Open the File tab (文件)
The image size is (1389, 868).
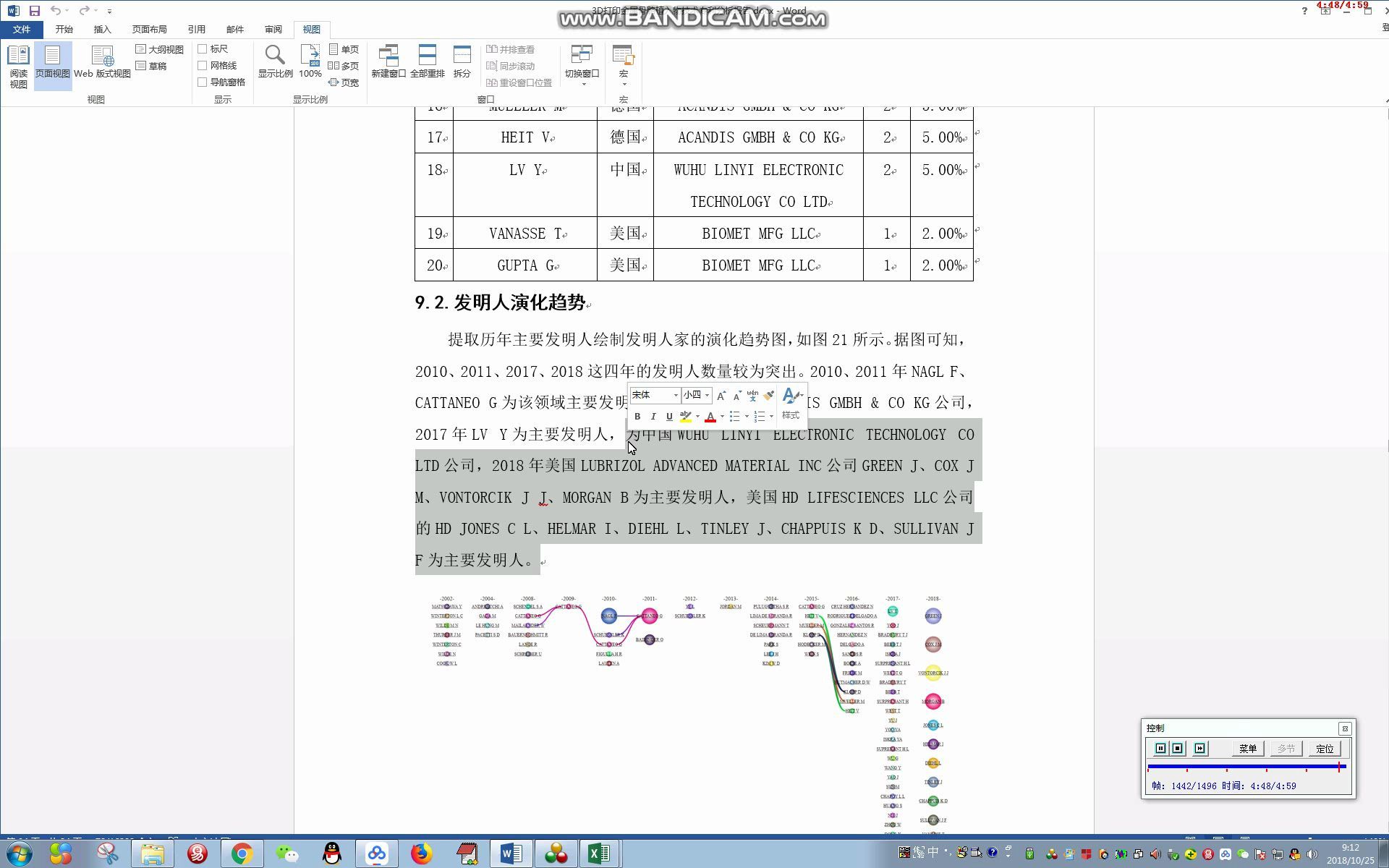pyautogui.click(x=22, y=30)
